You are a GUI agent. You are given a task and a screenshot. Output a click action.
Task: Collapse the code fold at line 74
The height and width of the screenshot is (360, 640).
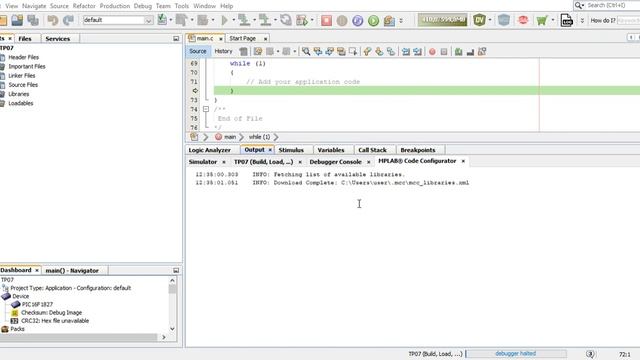[x=206, y=109]
